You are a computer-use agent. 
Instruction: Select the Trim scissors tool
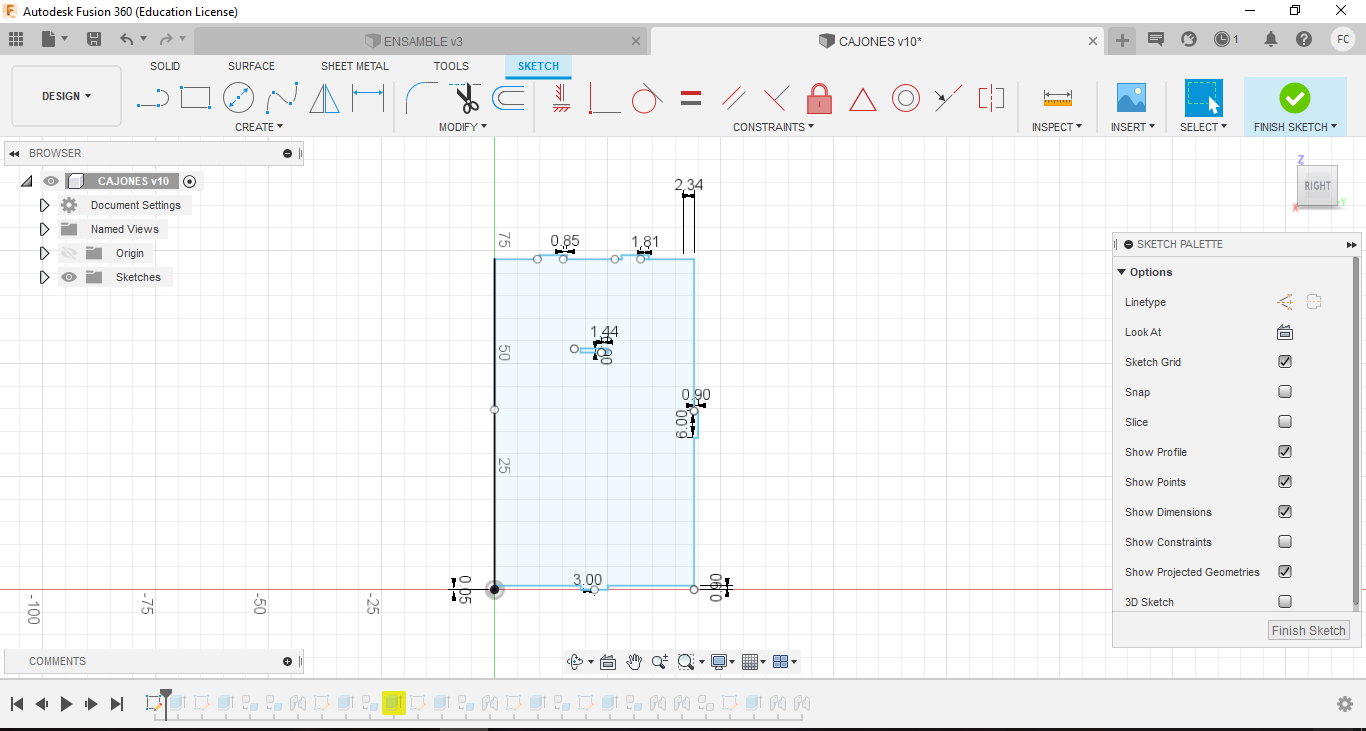click(466, 98)
